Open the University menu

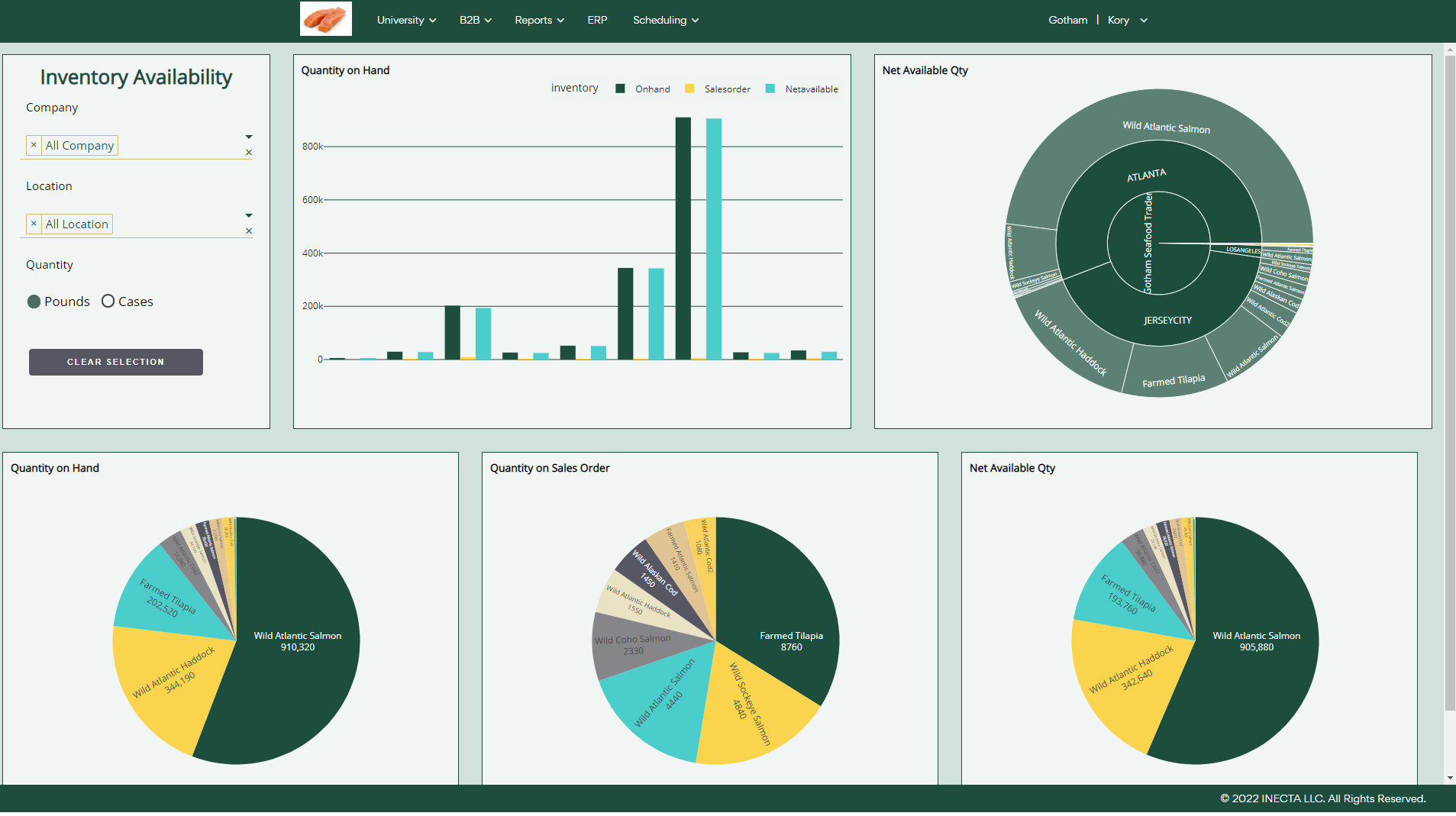406,21
